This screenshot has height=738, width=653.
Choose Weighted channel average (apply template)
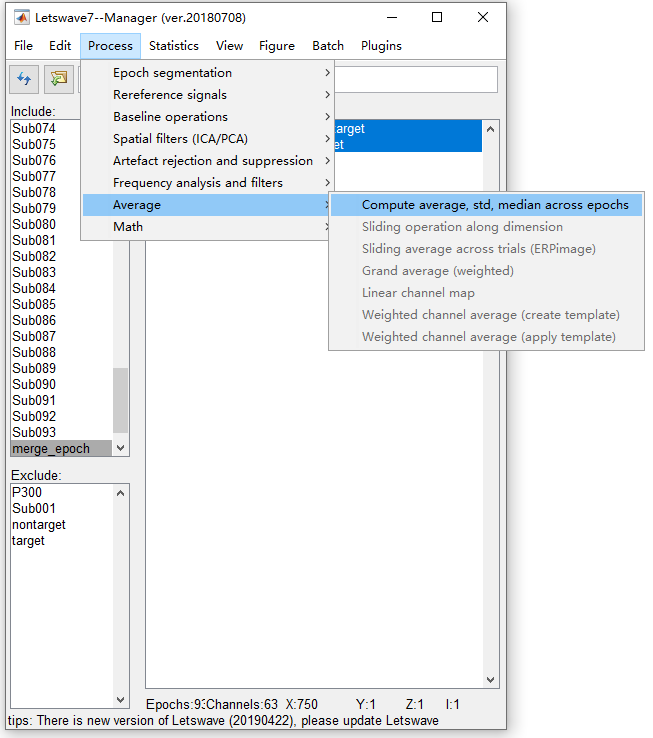point(486,337)
